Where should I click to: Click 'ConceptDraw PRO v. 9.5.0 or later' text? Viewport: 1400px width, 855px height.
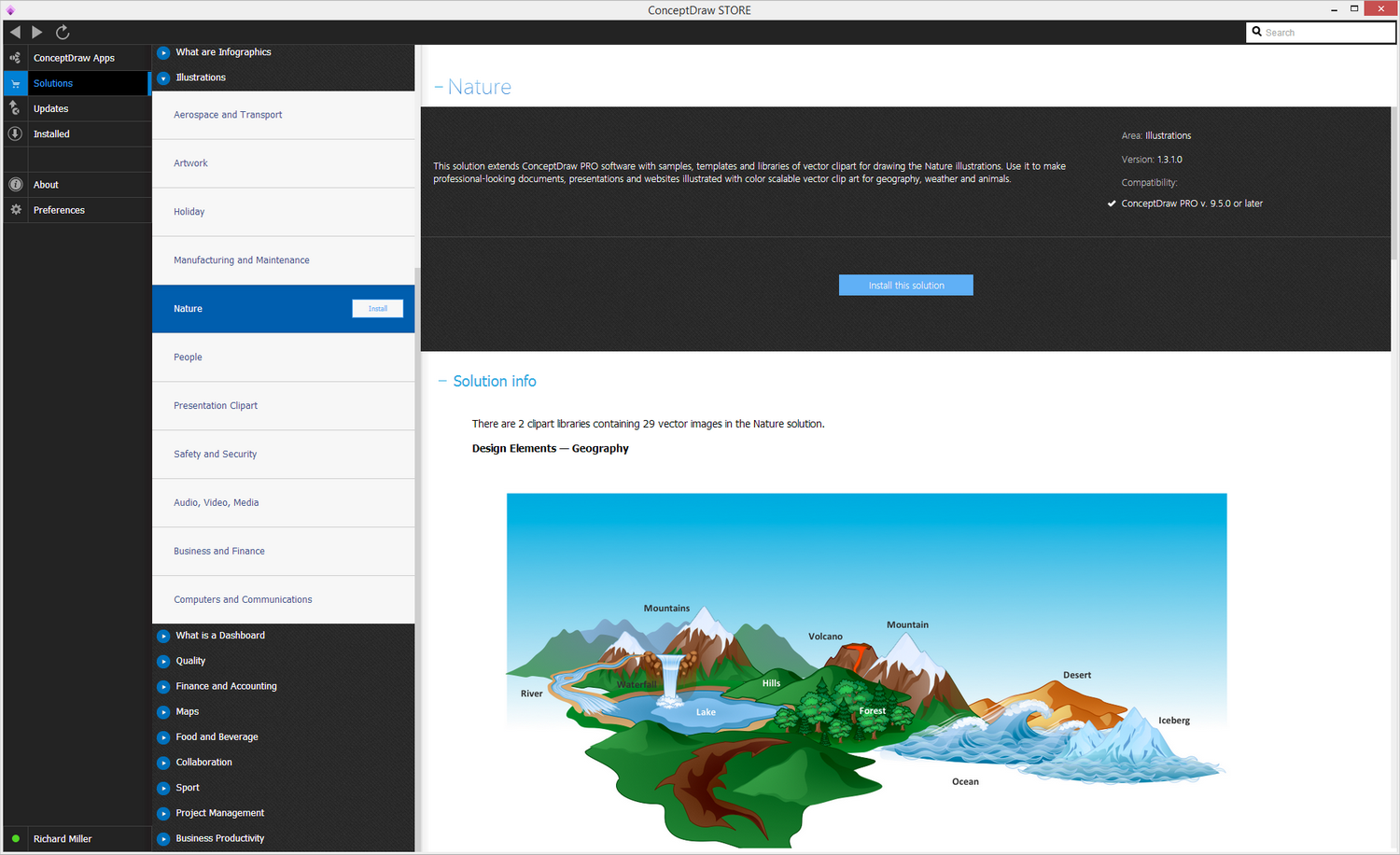(x=1192, y=203)
